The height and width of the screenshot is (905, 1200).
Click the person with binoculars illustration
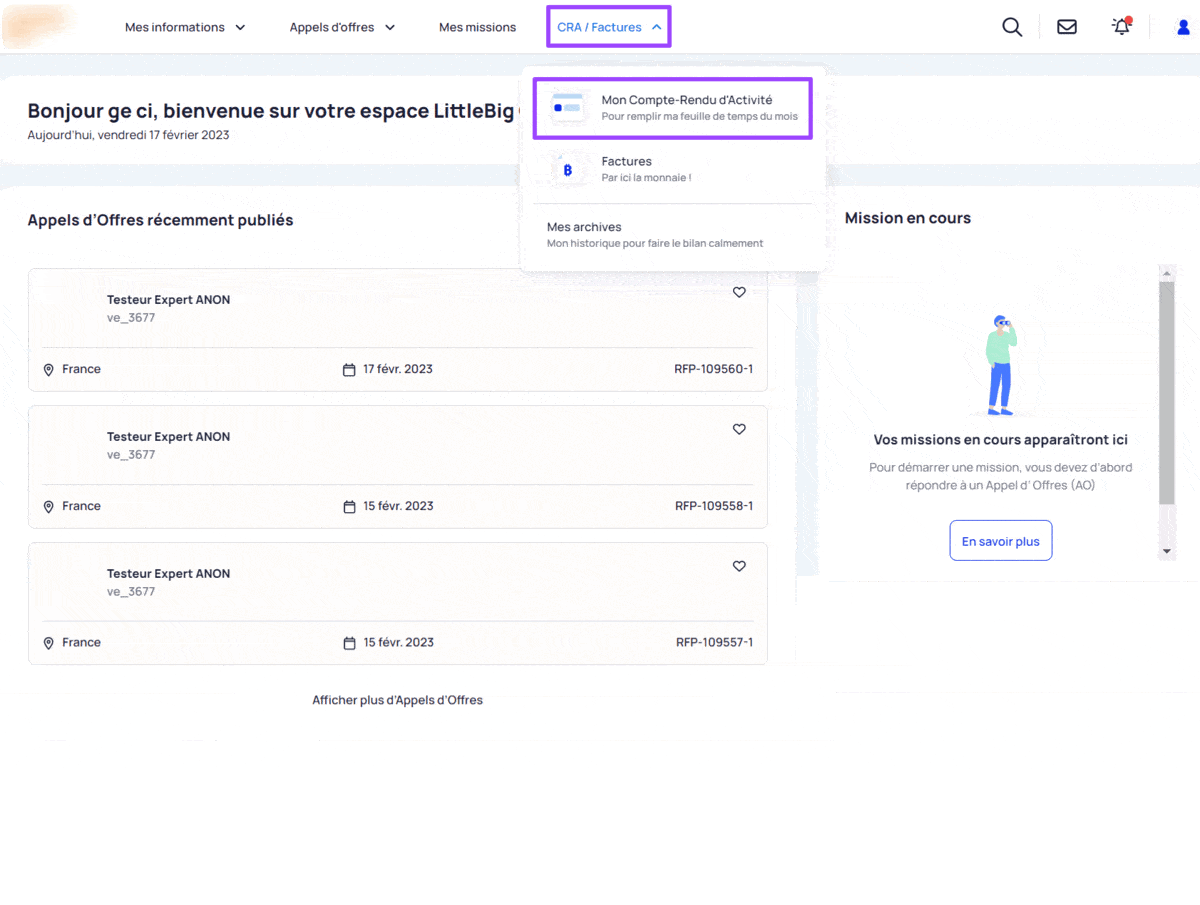tap(1000, 365)
